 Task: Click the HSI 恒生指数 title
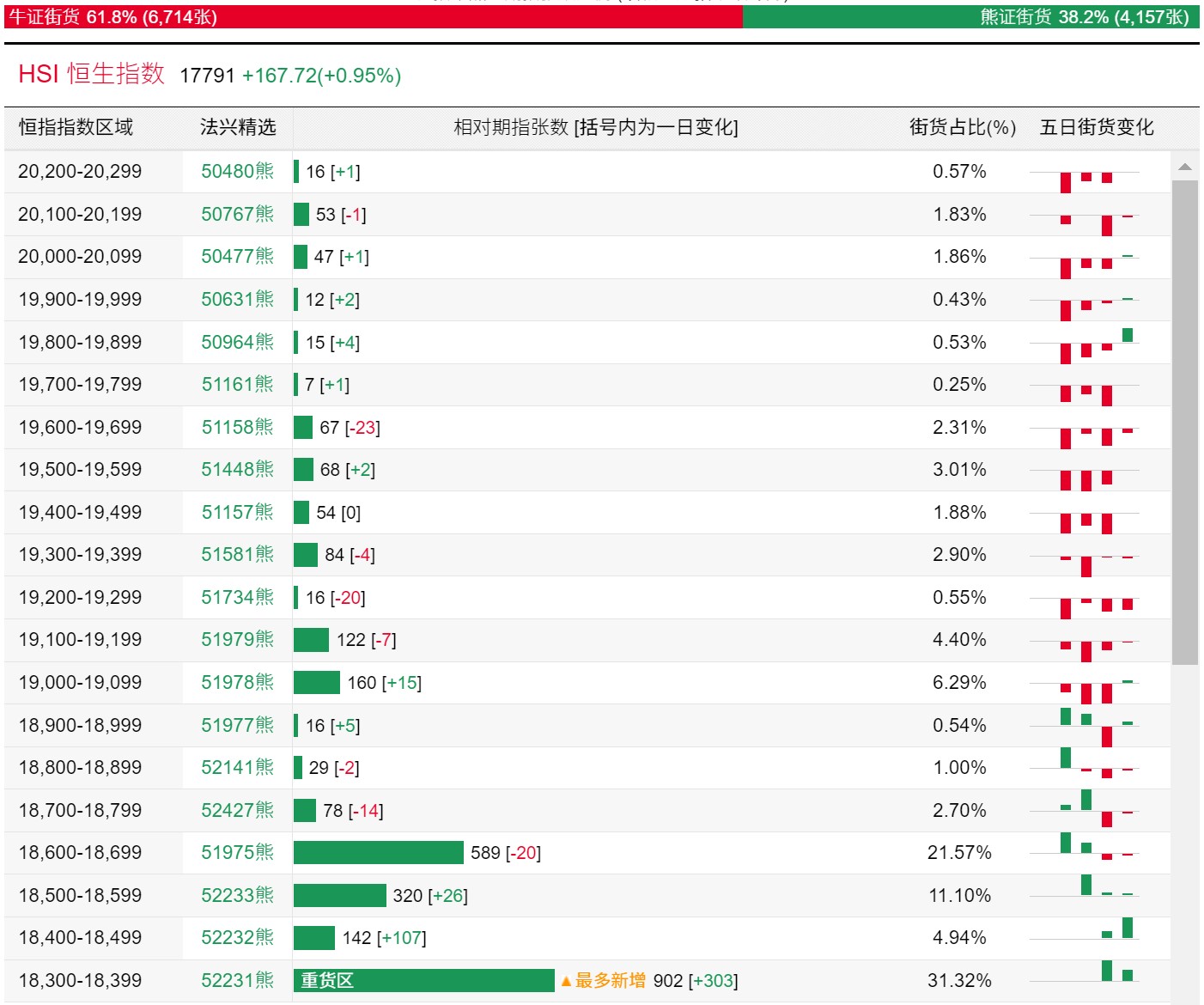[91, 74]
